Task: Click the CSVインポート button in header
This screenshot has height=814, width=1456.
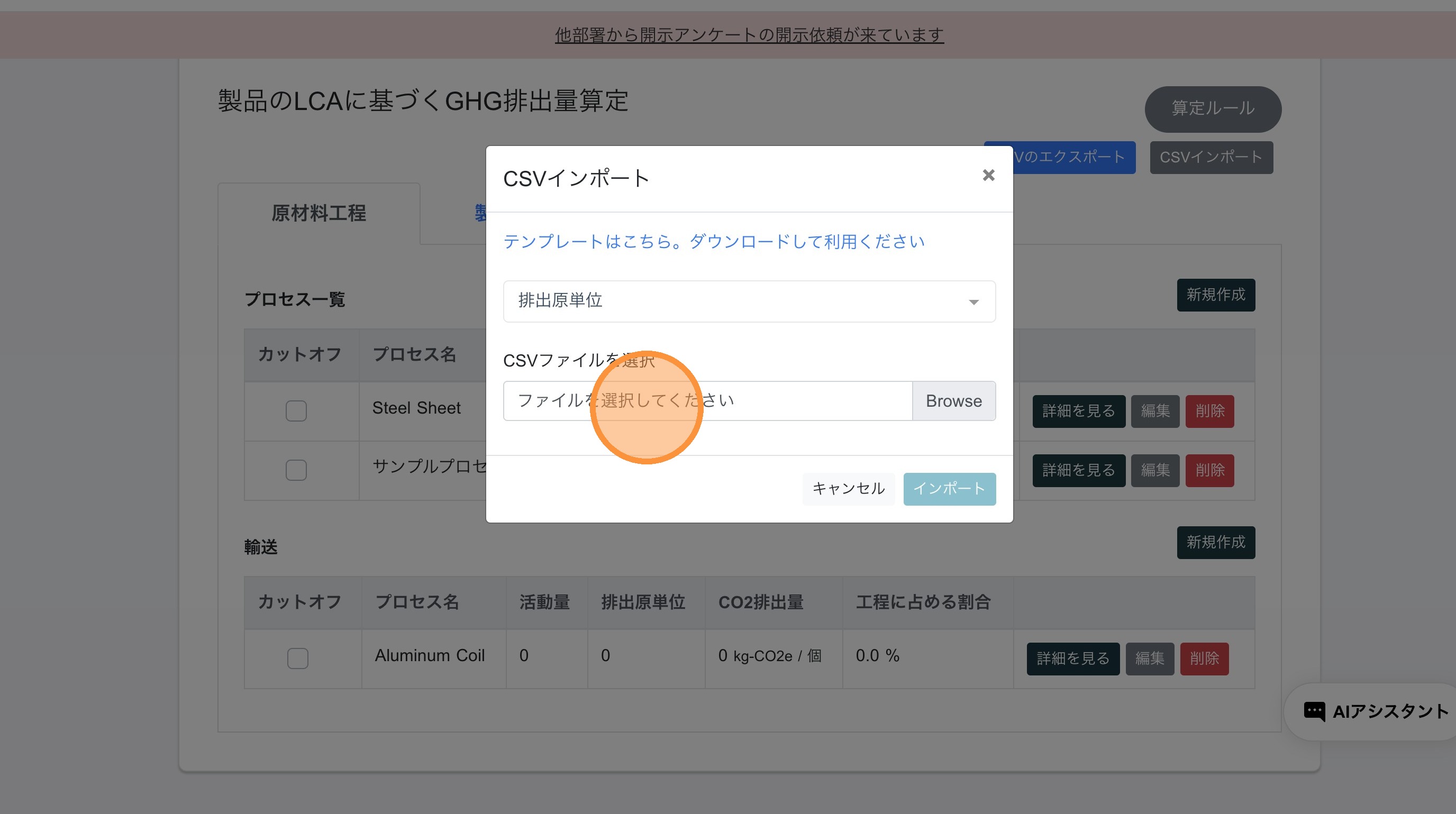Action: (x=1211, y=157)
